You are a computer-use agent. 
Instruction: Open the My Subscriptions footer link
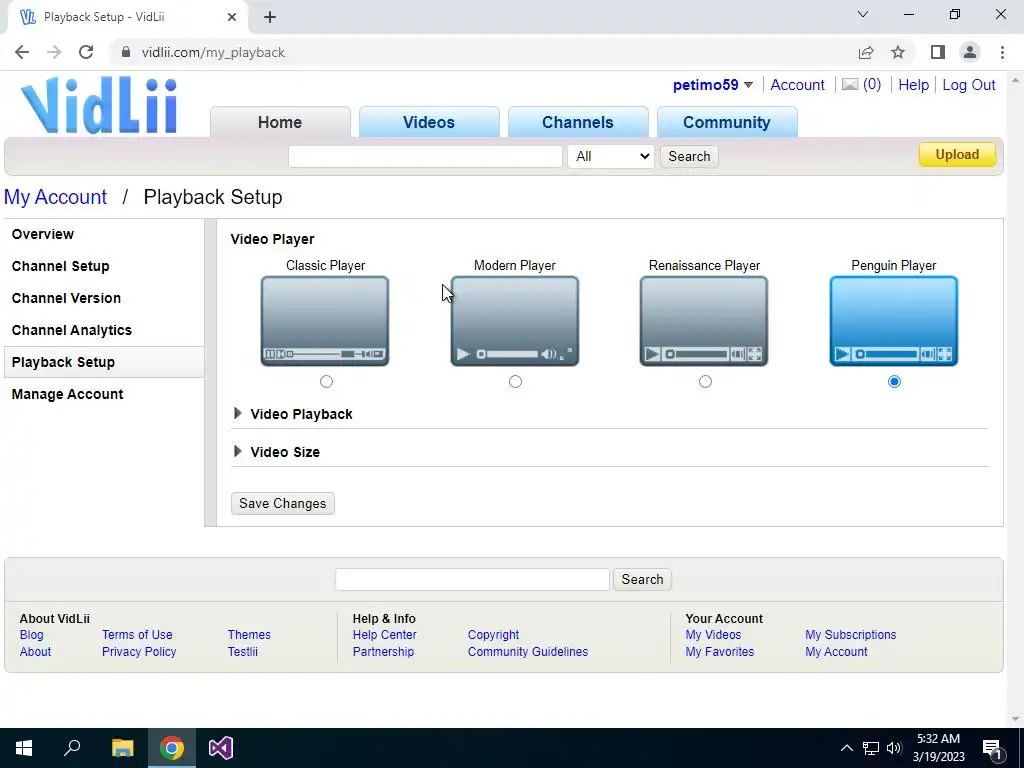tap(850, 635)
